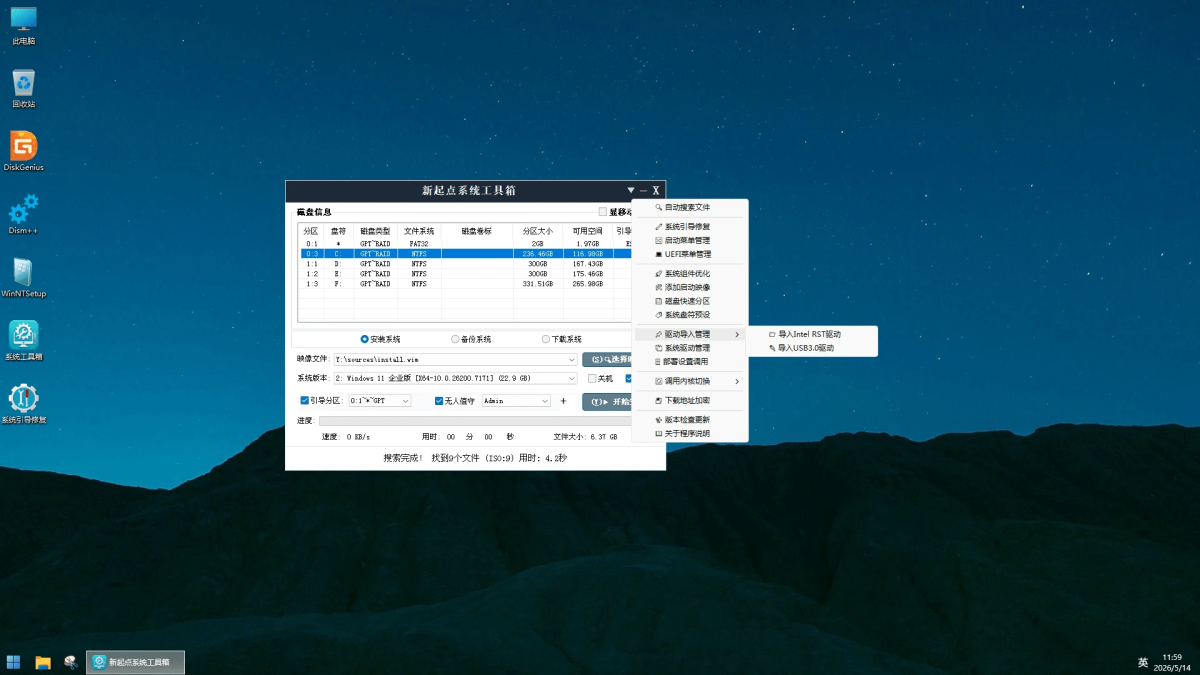Click the 进度 progress bar
This screenshot has width=1200, height=675.
point(475,420)
